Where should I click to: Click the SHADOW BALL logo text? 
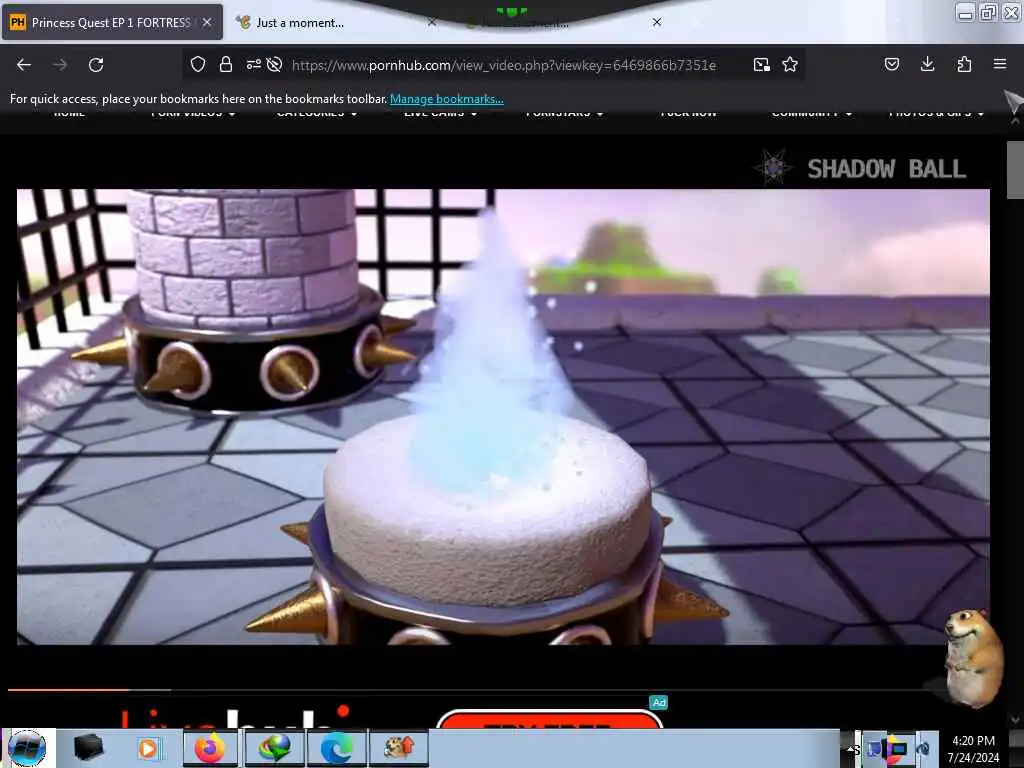pos(886,169)
